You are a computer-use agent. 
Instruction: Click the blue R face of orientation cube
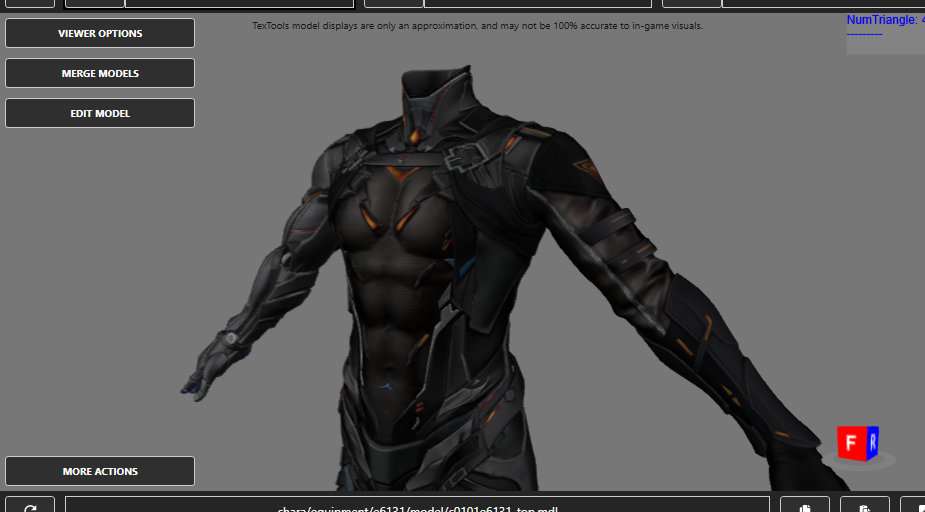coord(872,442)
